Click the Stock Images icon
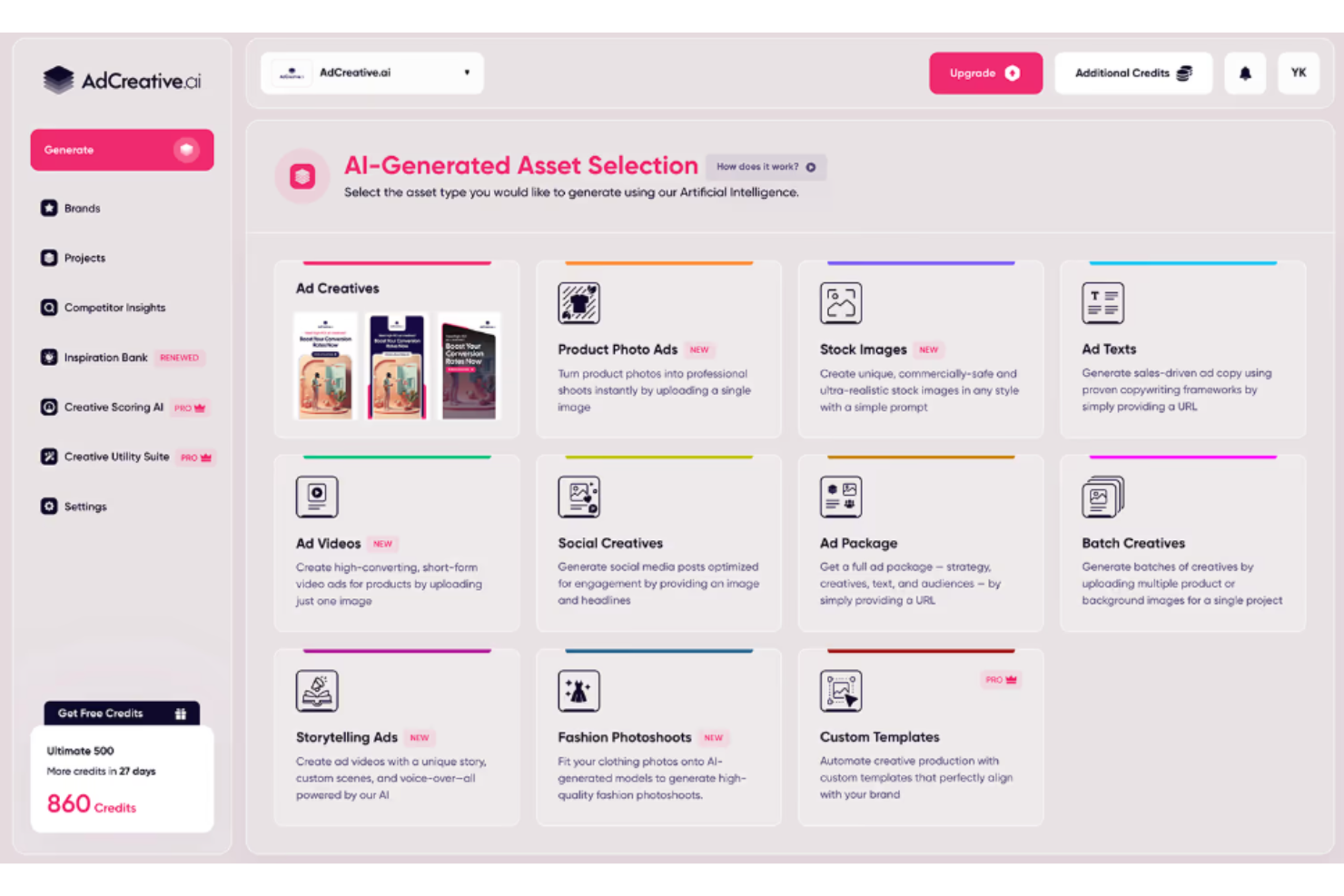The image size is (1344, 896). 841,303
